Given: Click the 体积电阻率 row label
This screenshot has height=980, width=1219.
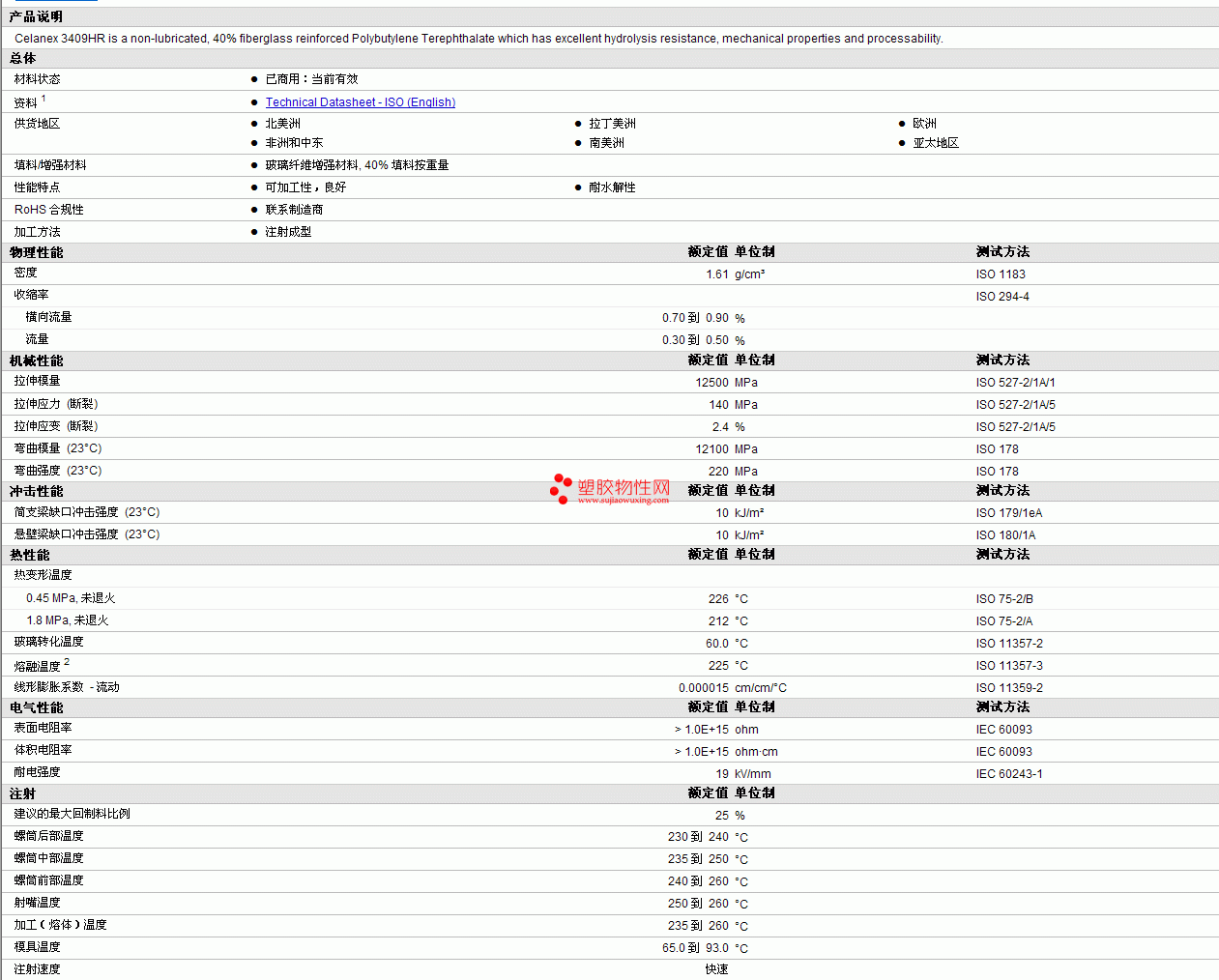Looking at the screenshot, I should [x=44, y=750].
